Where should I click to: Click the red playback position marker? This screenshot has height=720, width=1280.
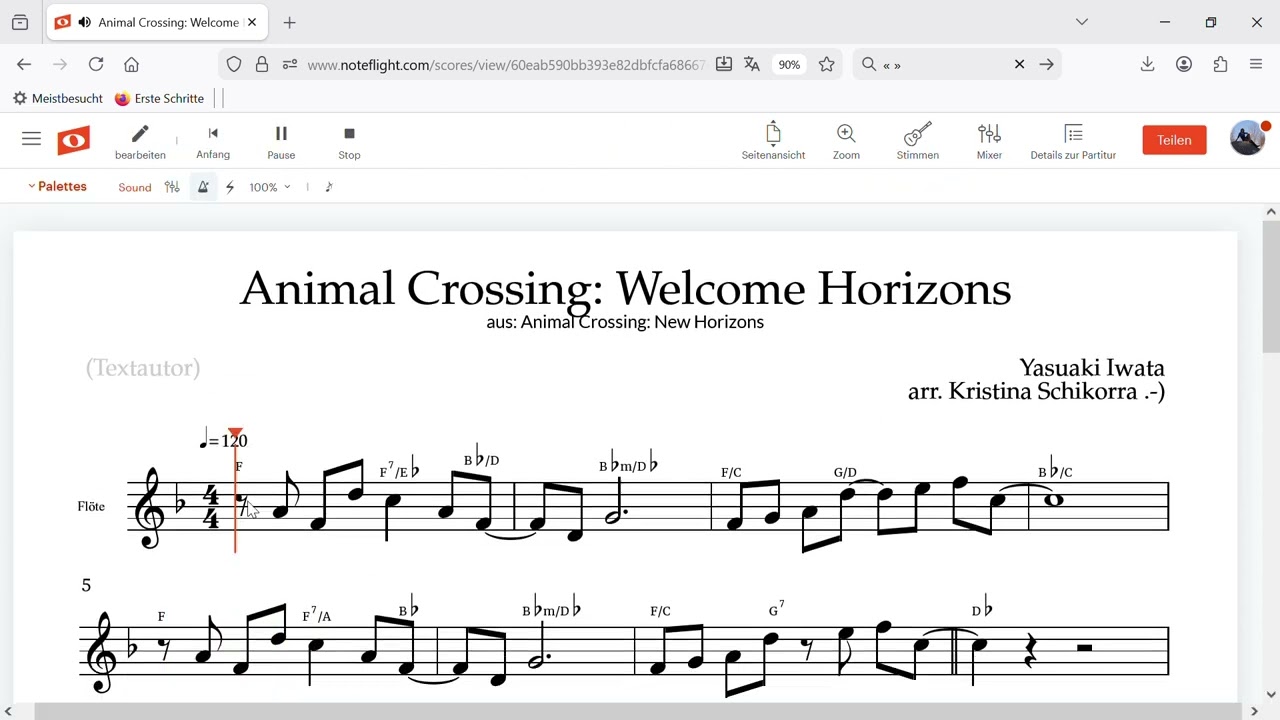pos(235,433)
